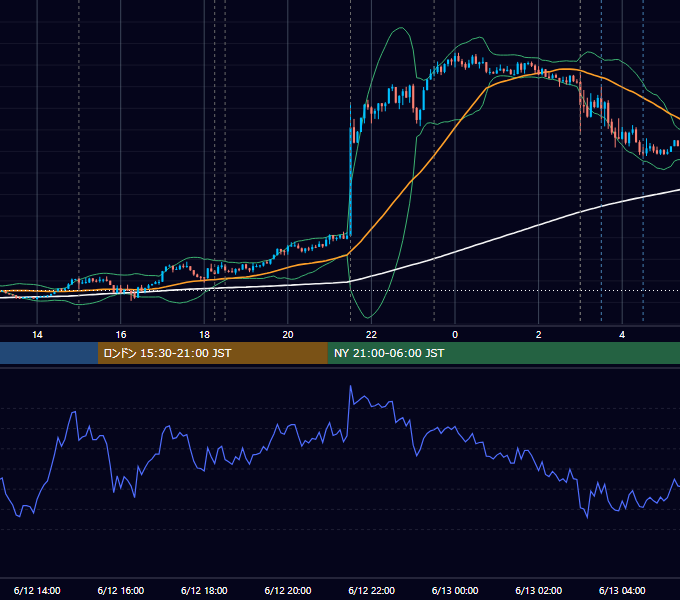
Task: Click the 6/12 20:00 date label
Action: point(288,590)
